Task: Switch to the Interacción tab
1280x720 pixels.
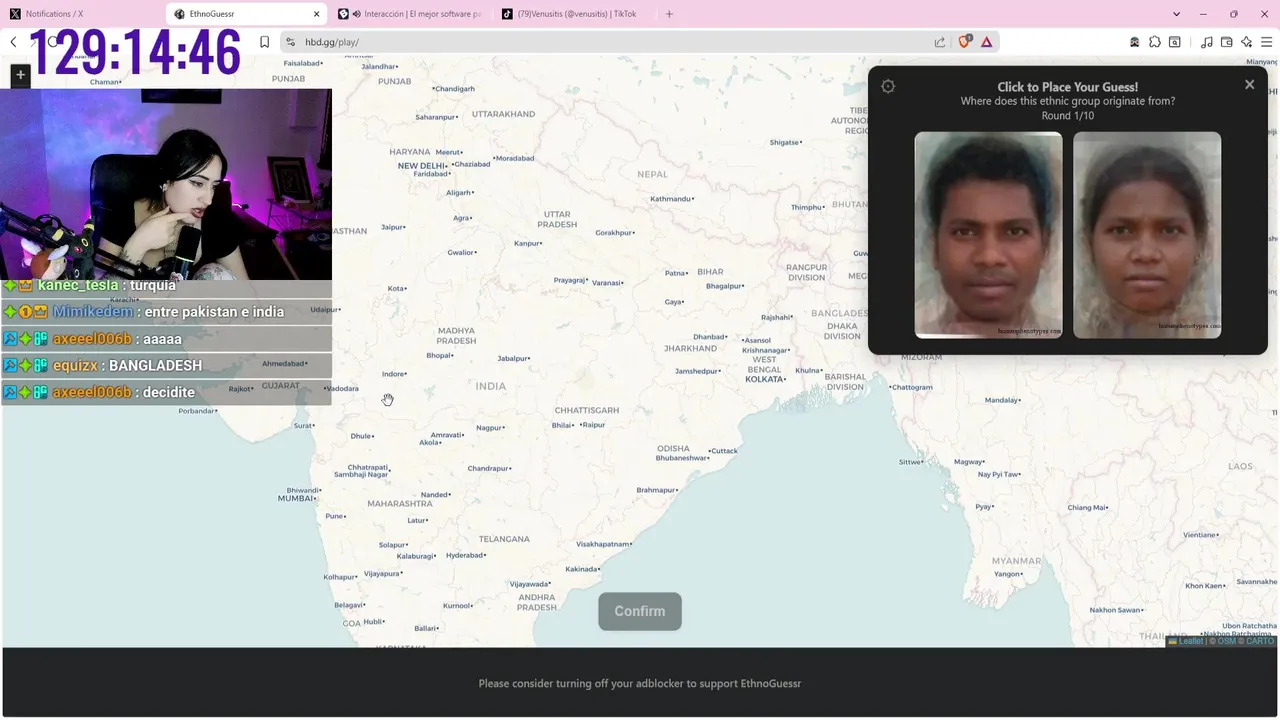Action: 410,14
